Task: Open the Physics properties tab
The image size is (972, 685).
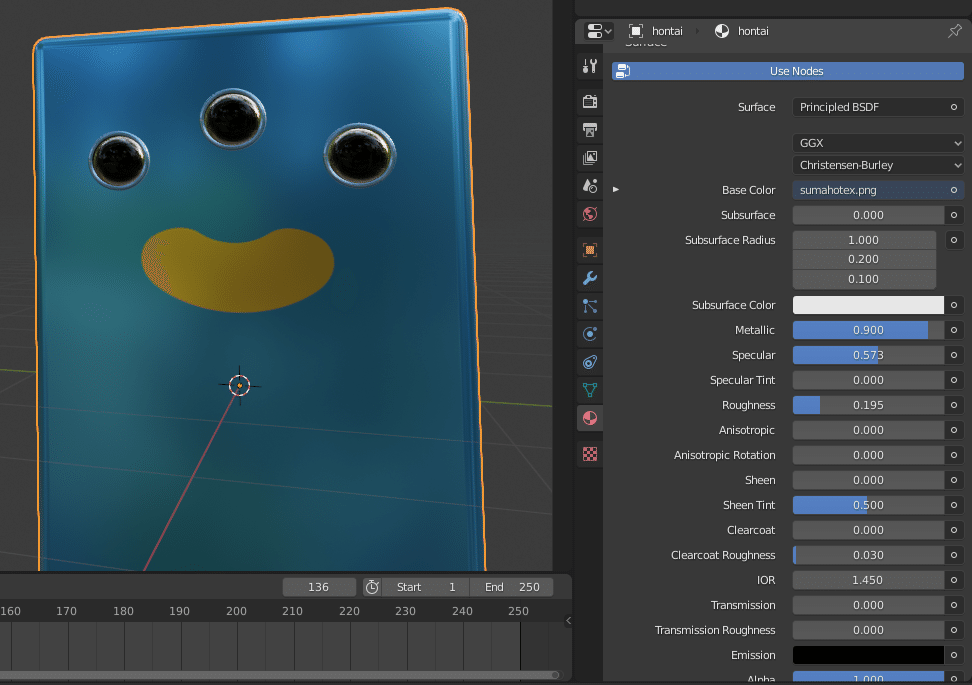Action: pos(590,334)
